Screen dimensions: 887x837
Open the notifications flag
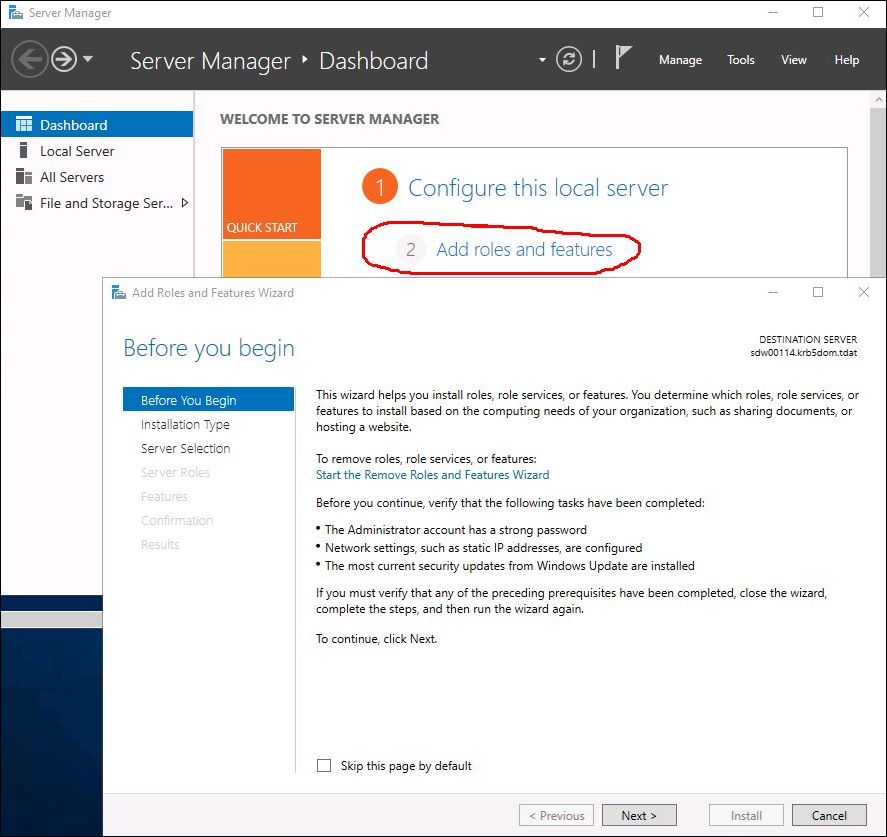[623, 58]
